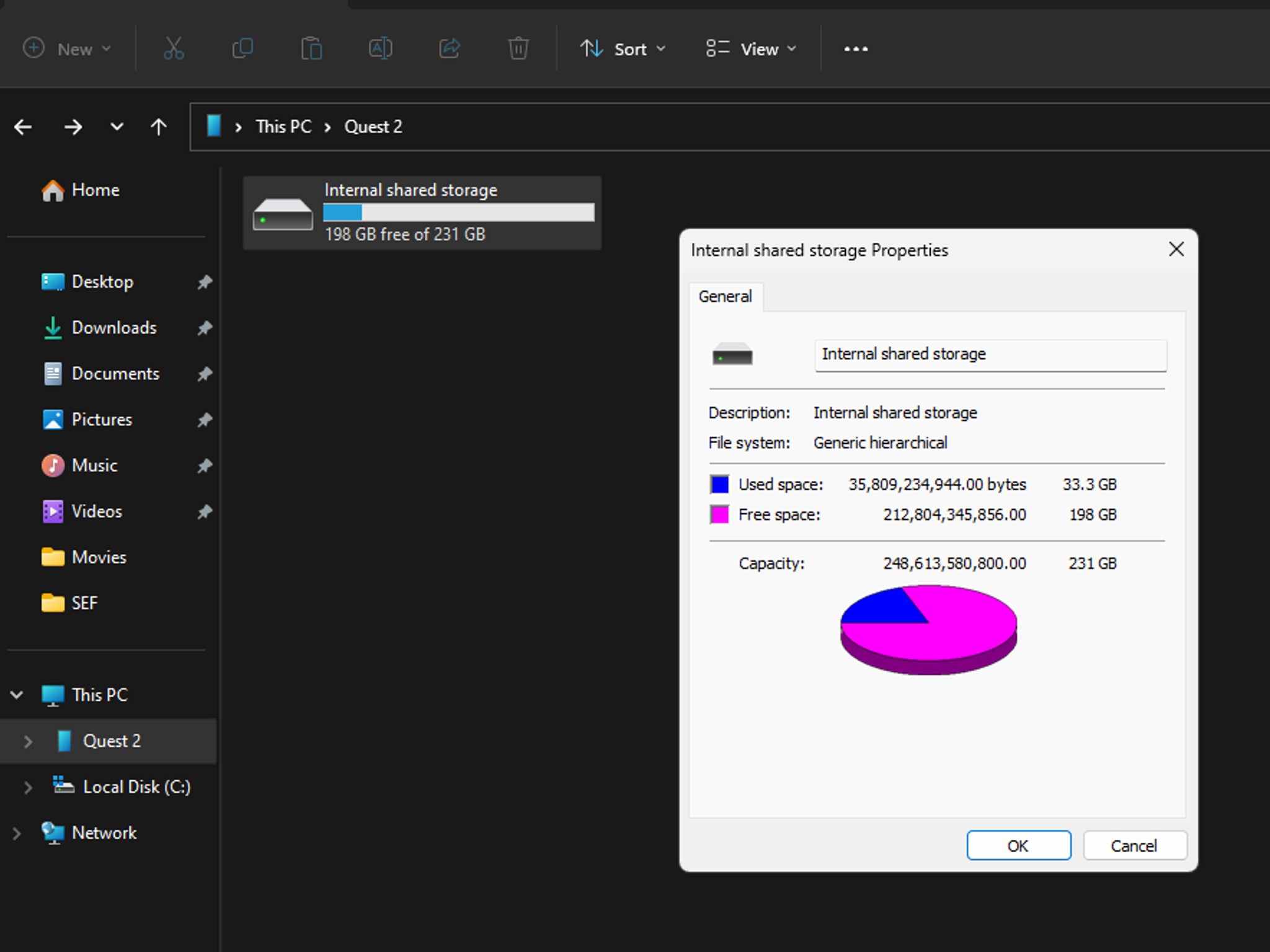Click the Rename icon in toolbar
The height and width of the screenshot is (952, 1270).
[380, 48]
